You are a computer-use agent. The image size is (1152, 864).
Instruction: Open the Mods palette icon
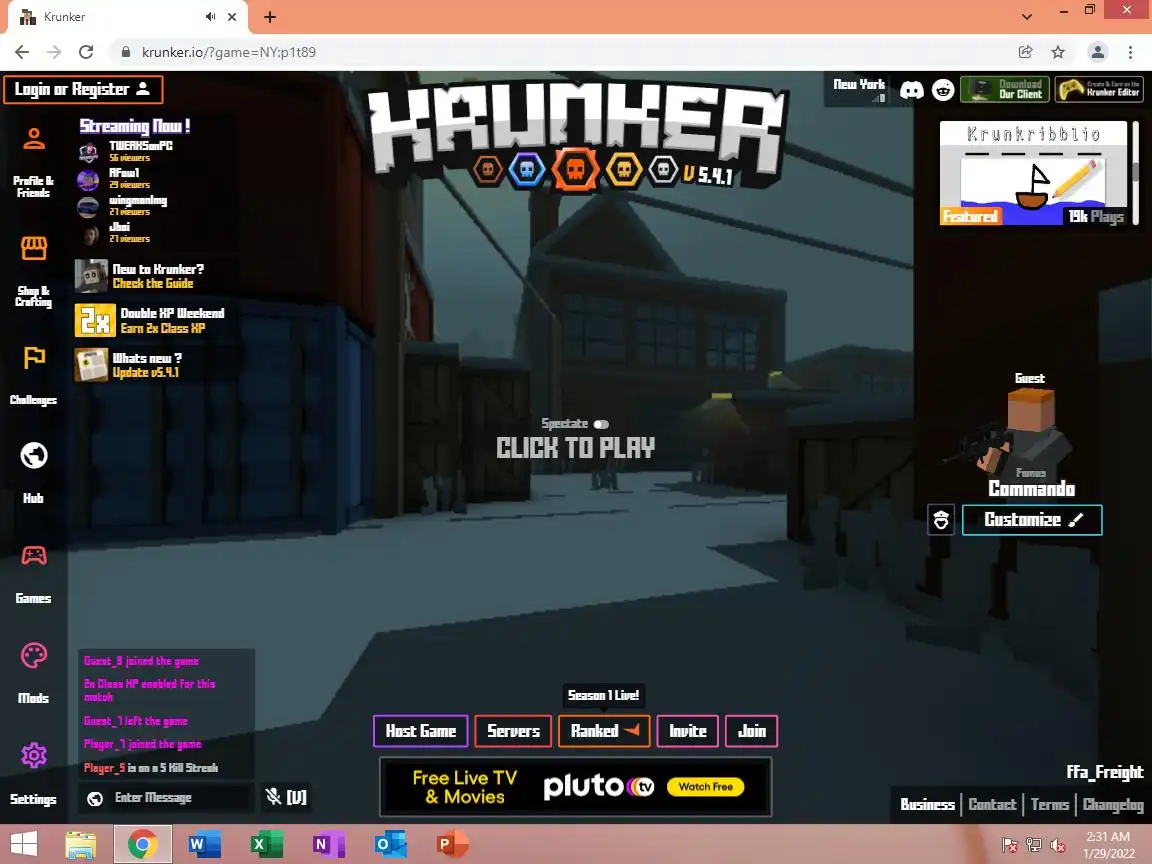tap(34, 655)
